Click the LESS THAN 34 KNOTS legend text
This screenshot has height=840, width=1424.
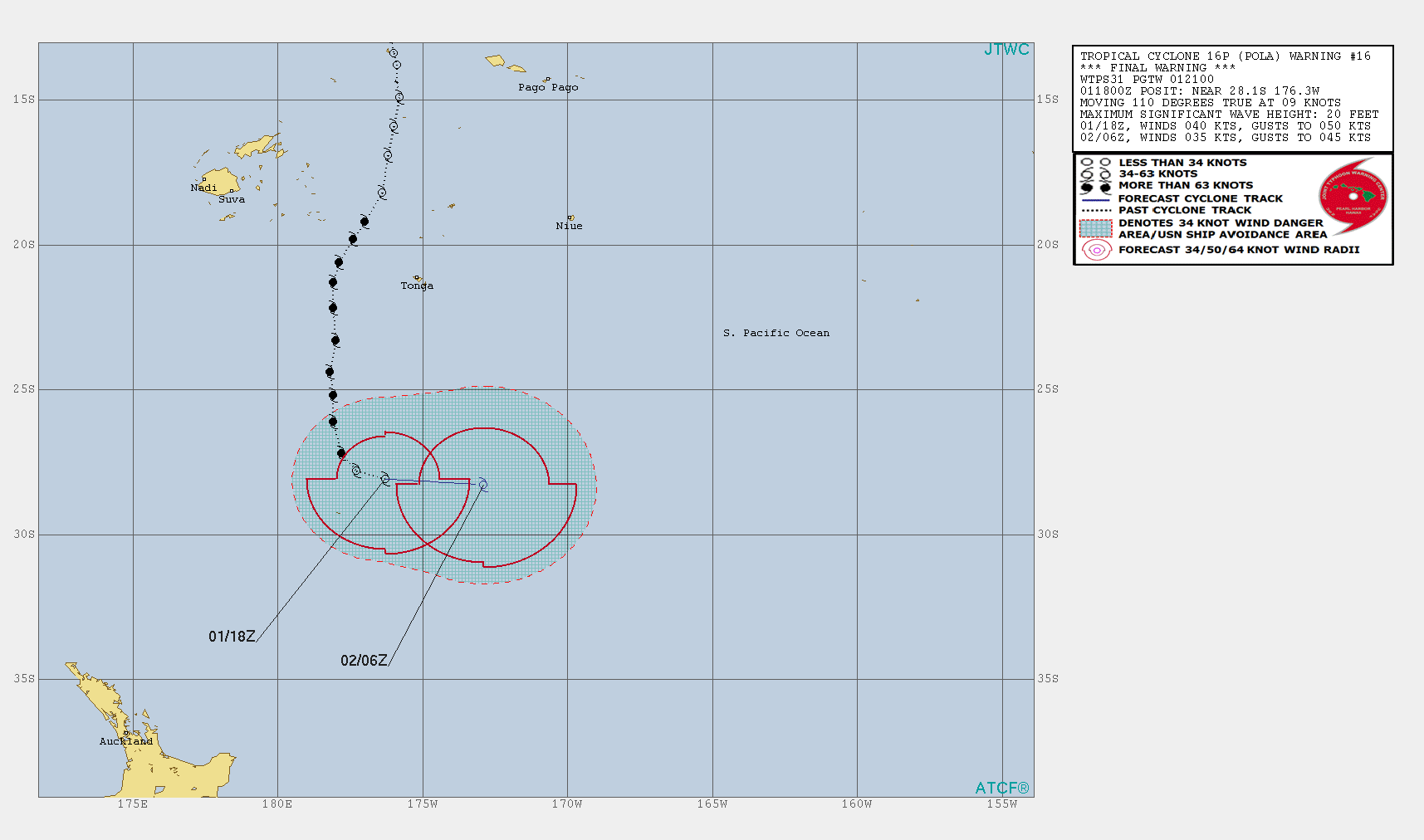1182,163
